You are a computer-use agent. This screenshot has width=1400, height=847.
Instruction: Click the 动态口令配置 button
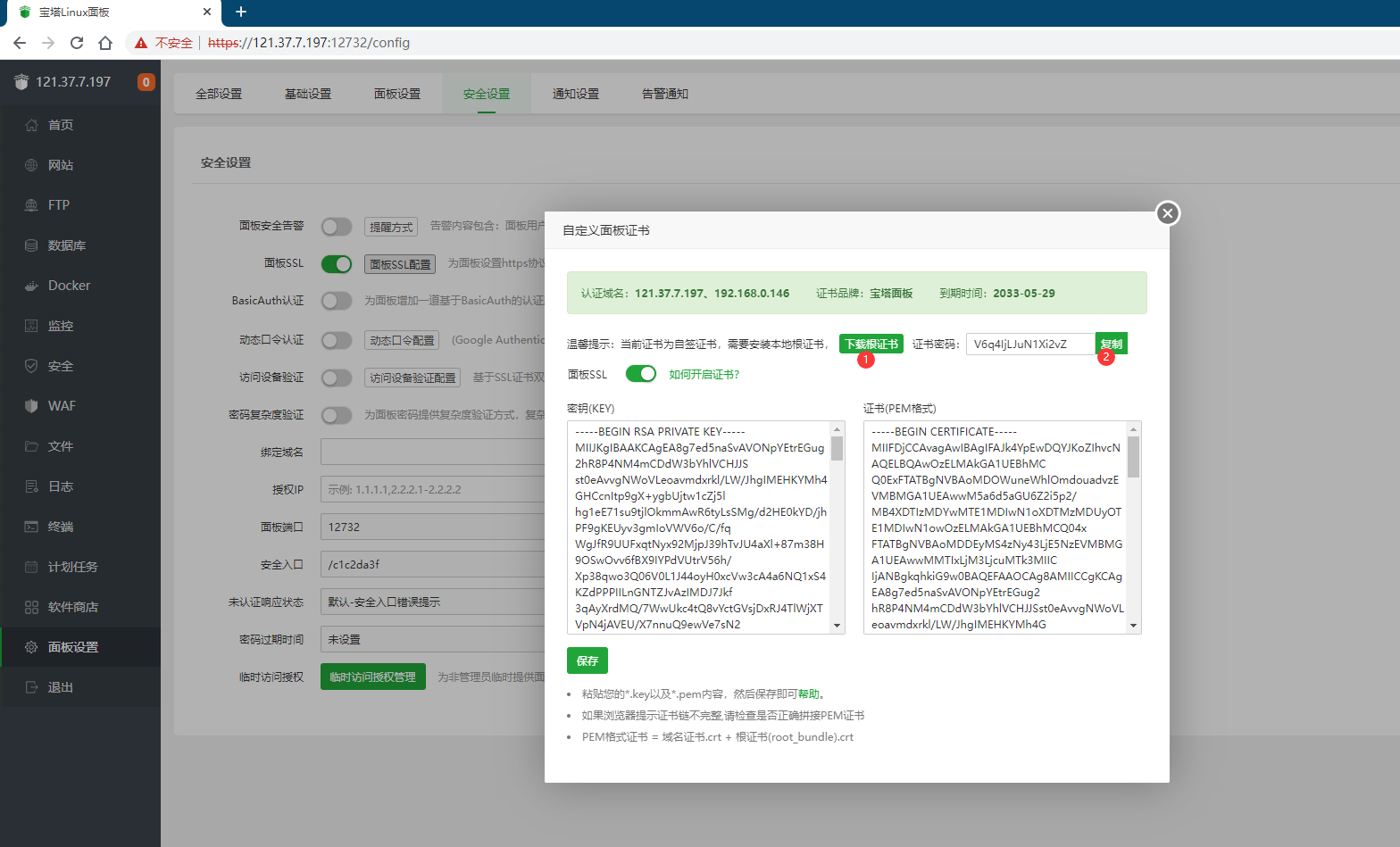[x=403, y=340]
